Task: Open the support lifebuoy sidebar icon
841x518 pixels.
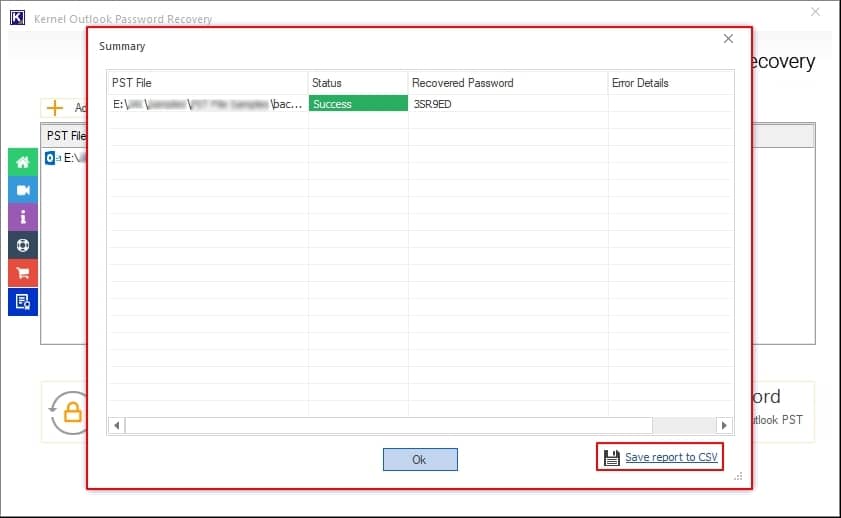Action: [x=23, y=246]
